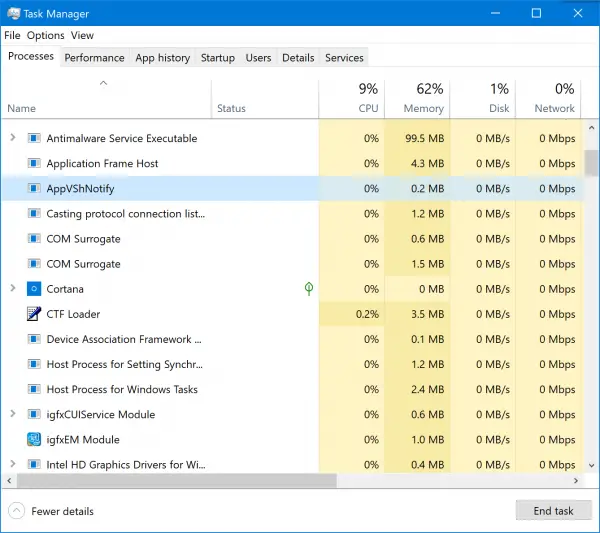The width and height of the screenshot is (600, 533).
Task: Click AppVShNotify's 0.2 MB memory value
Action: click(x=428, y=188)
